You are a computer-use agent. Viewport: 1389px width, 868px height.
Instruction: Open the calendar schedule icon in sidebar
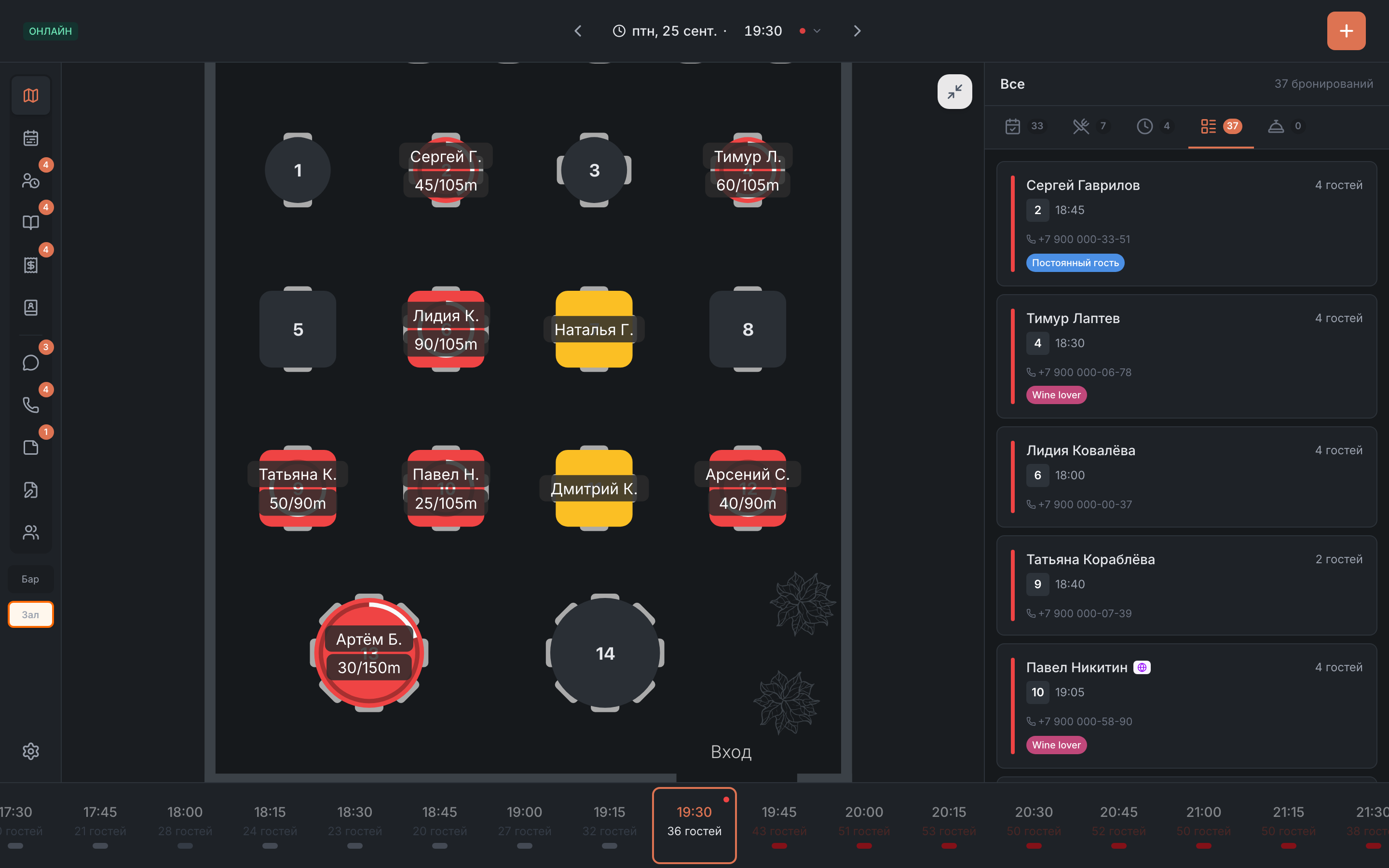click(30, 138)
